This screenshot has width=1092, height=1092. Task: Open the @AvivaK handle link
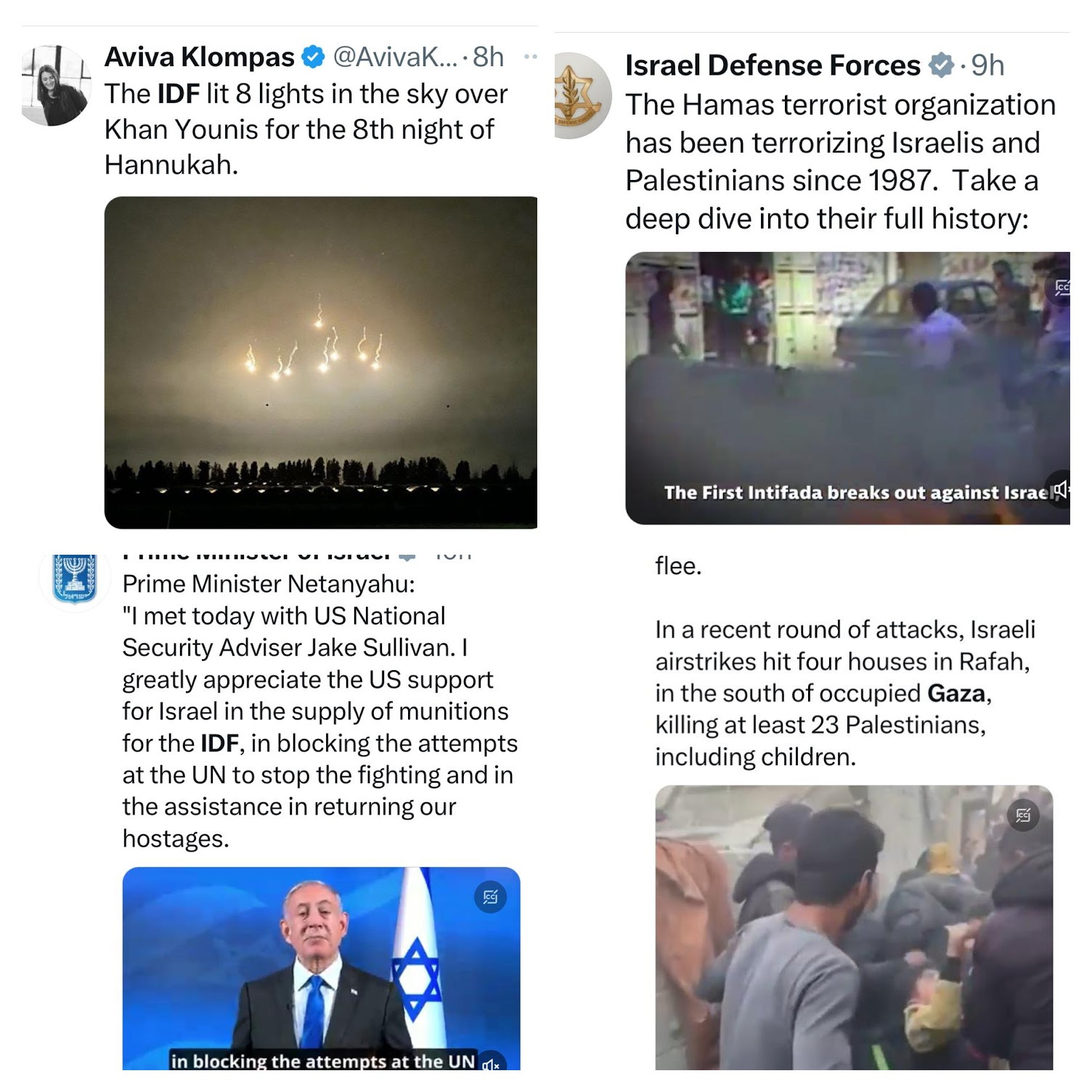coord(395,57)
